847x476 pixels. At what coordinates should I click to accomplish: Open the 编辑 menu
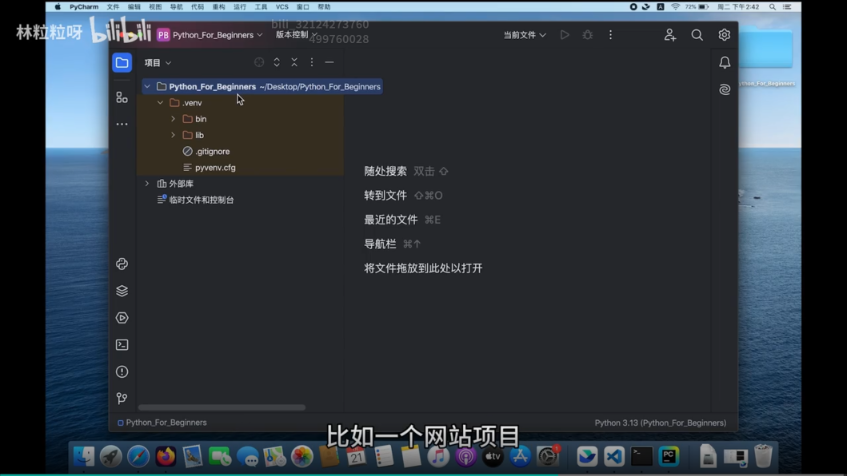coord(134,7)
